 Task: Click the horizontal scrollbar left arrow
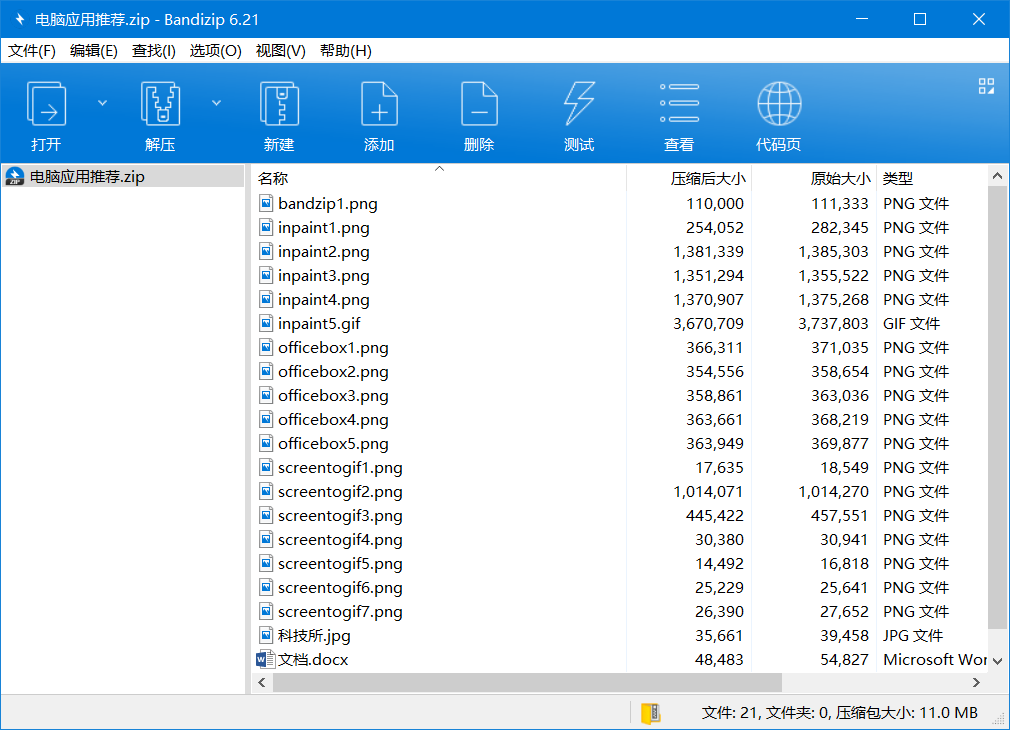pos(262,682)
